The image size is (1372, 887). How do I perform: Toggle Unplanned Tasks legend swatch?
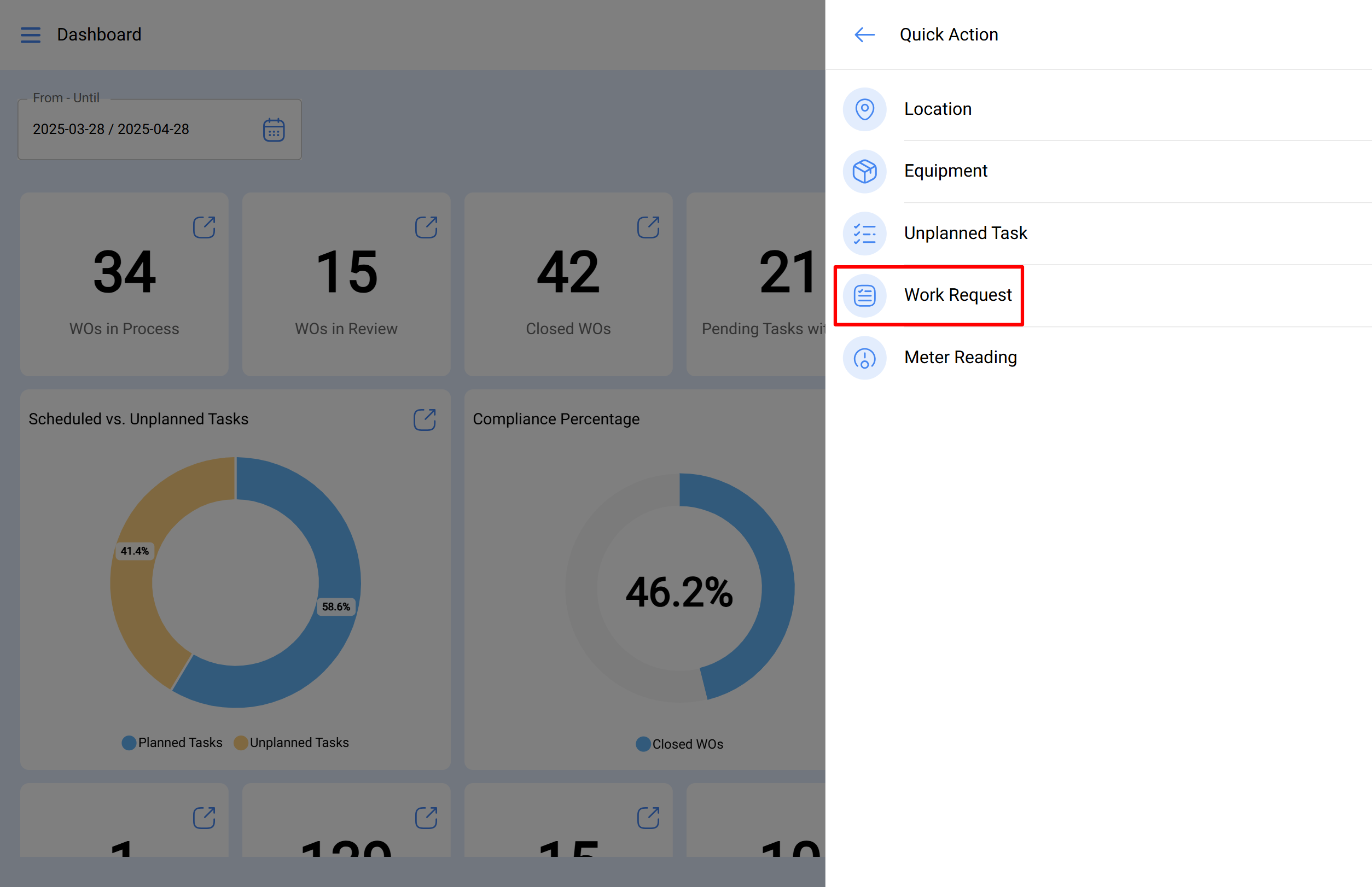pos(241,743)
